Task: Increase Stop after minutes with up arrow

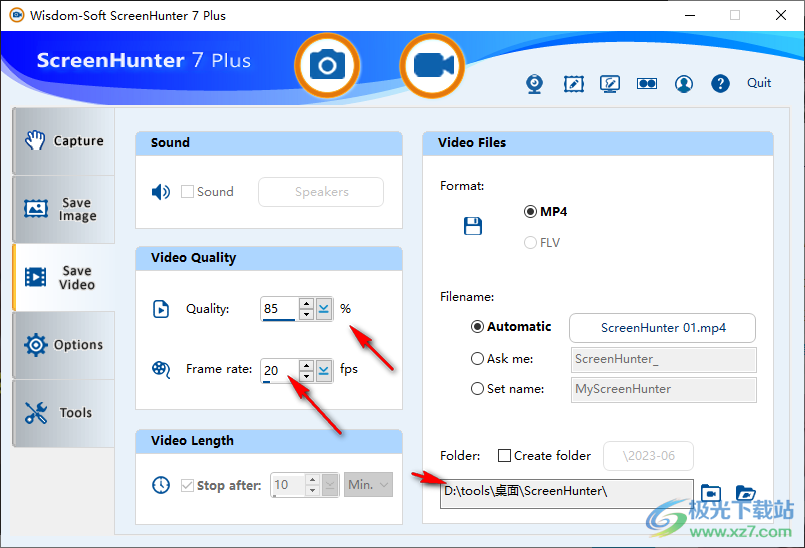Action: point(313,479)
